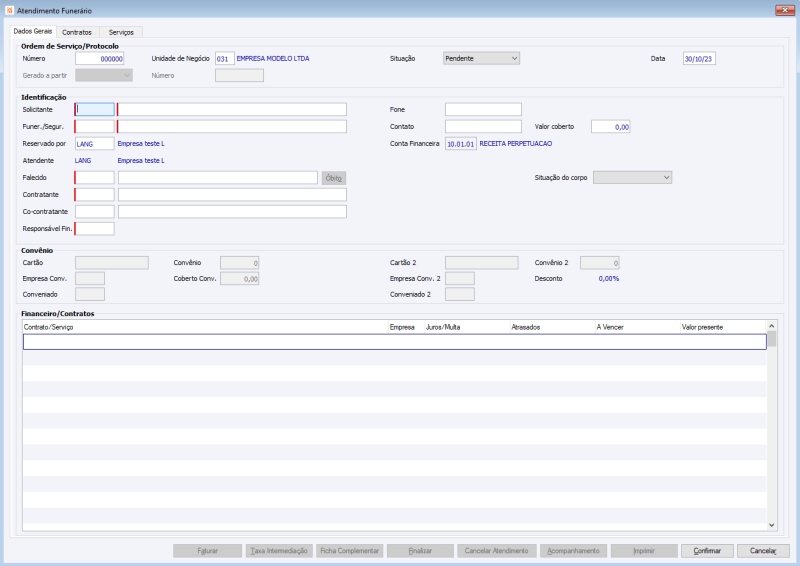Click the Contato input field

click(483, 127)
